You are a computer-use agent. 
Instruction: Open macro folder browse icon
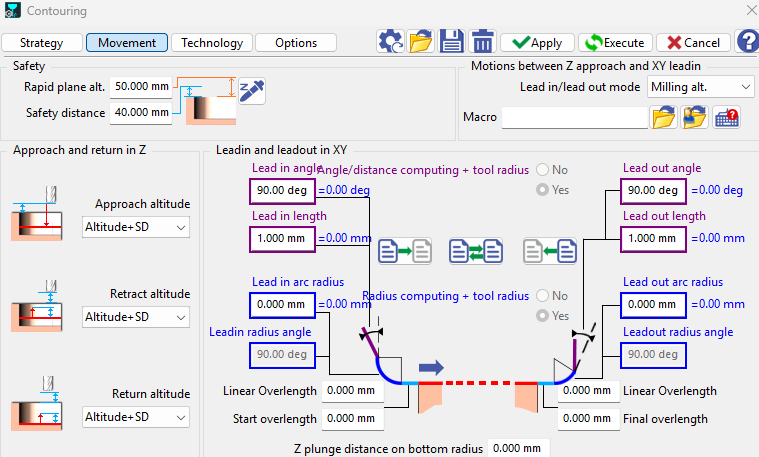tap(664, 118)
